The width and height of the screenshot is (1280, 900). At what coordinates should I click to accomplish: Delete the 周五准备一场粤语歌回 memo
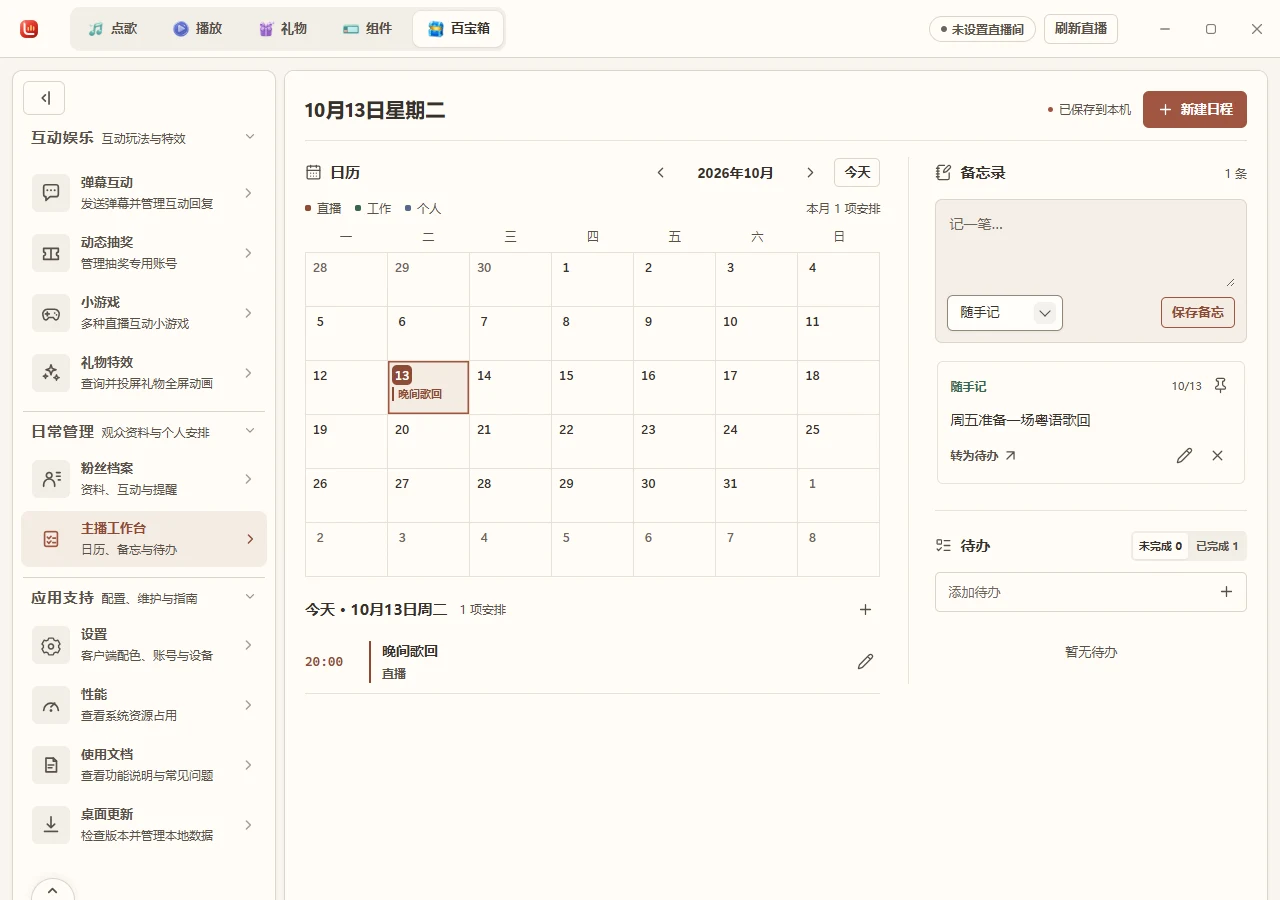1217,456
